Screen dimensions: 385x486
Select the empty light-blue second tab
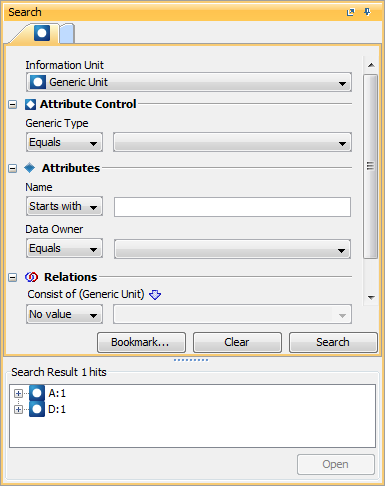tap(67, 34)
